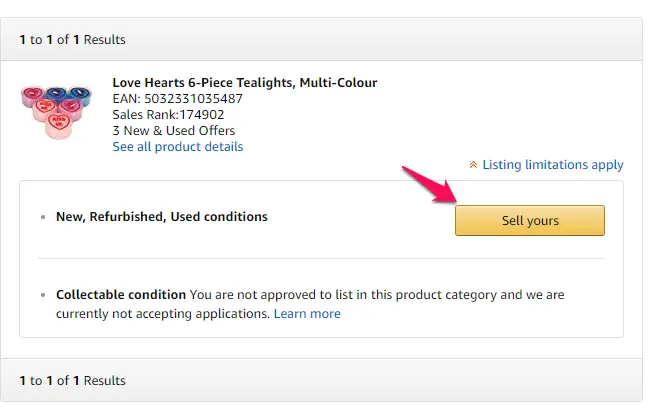Screen dimensions: 658x410
Task: Click the double chevron icon beside Listing limitations
Action: point(473,165)
